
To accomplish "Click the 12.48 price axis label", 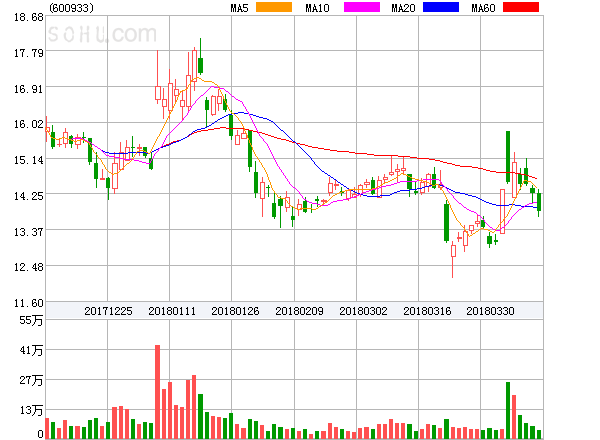I will [29, 267].
